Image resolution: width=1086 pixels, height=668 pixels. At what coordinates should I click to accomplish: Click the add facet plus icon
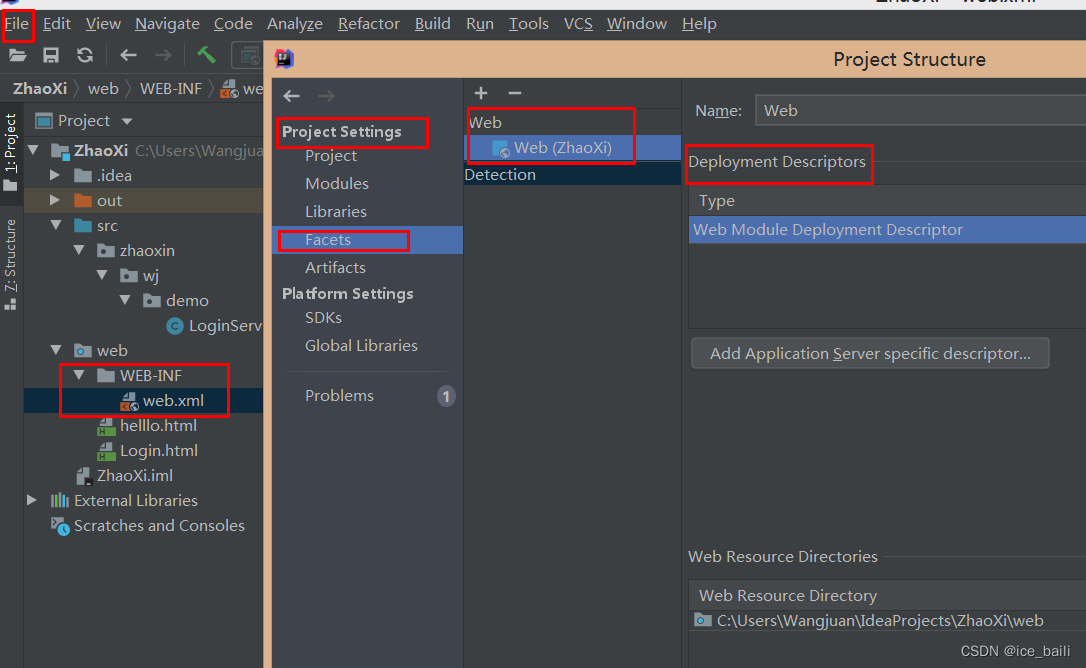[x=481, y=93]
